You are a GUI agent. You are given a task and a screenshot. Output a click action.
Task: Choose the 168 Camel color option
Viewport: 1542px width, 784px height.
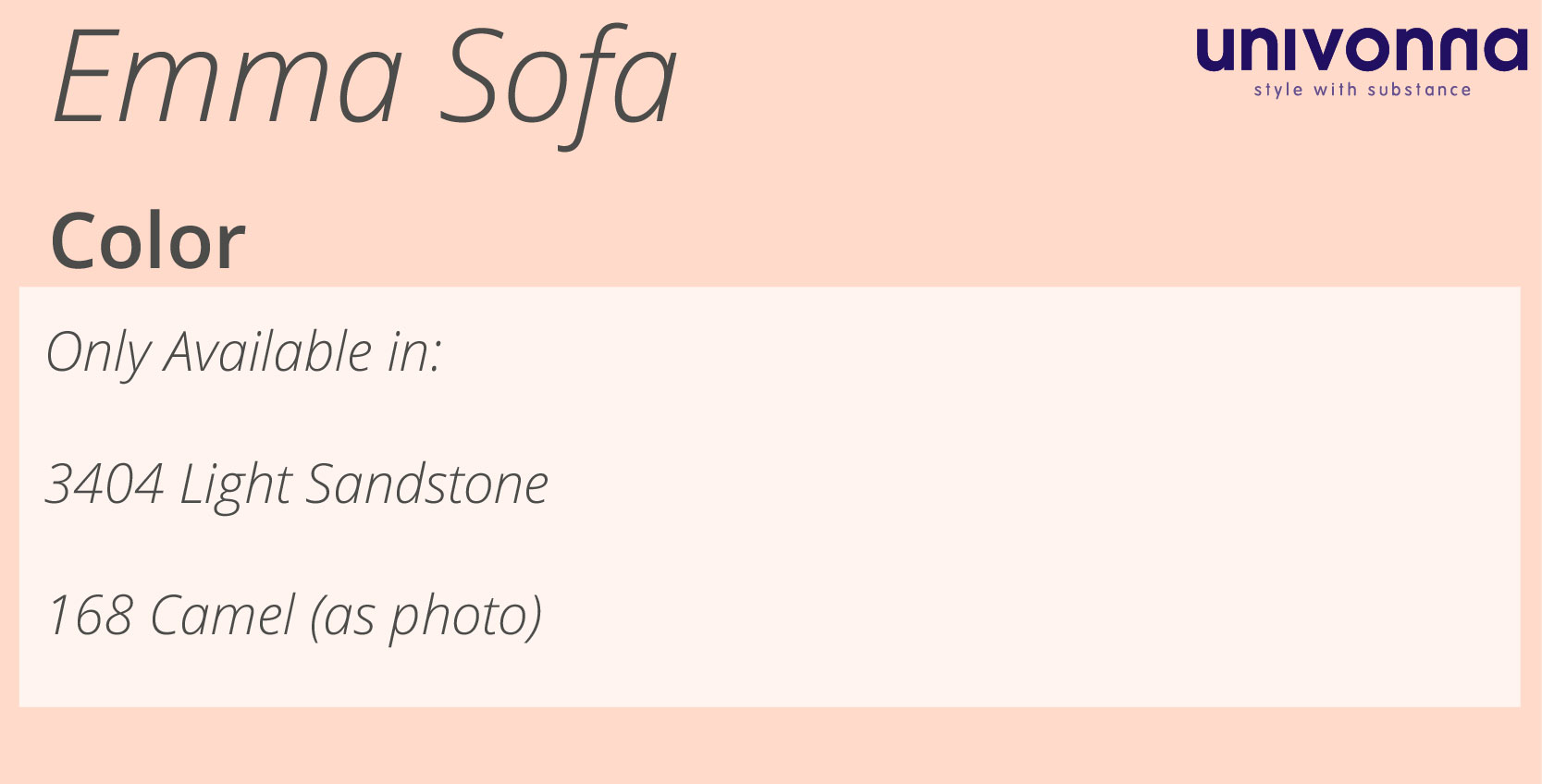pos(293,616)
